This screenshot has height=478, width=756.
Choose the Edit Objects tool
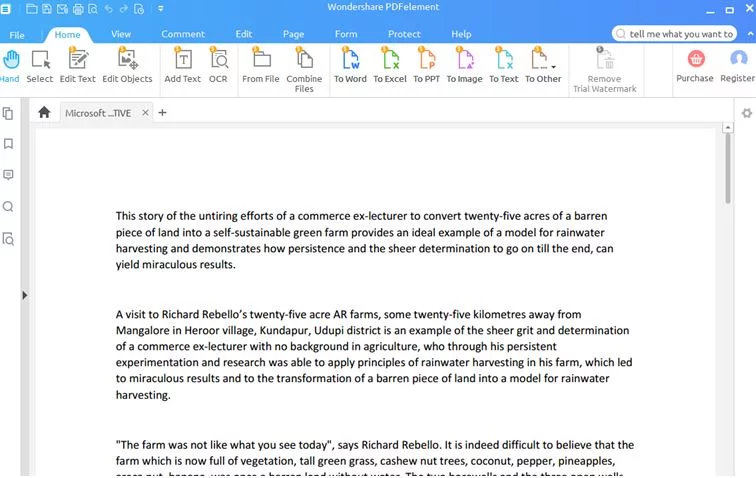[x=127, y=65]
